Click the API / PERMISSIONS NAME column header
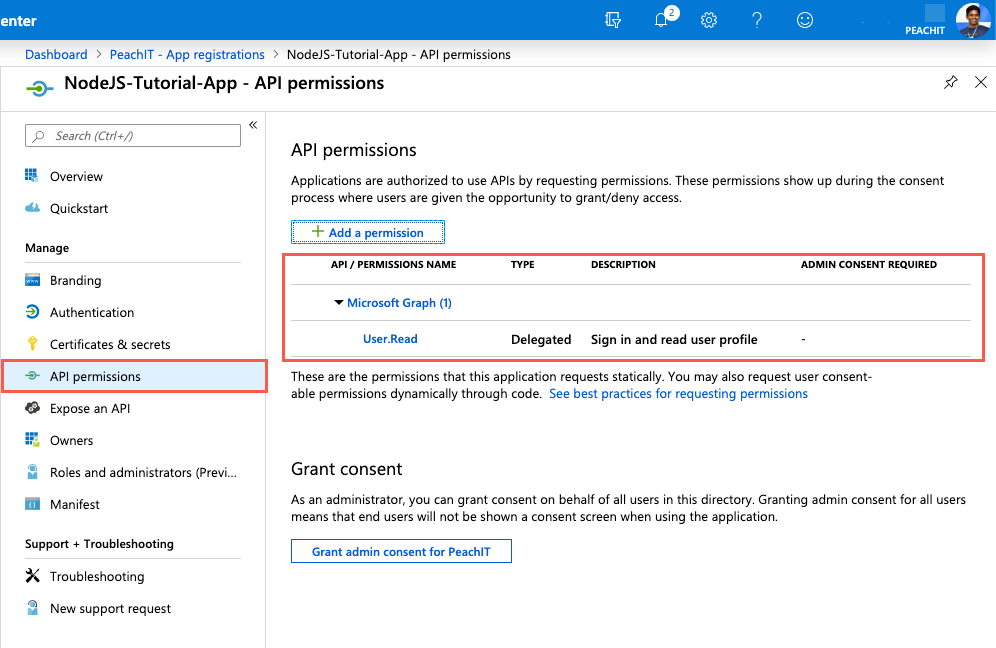 tap(393, 264)
